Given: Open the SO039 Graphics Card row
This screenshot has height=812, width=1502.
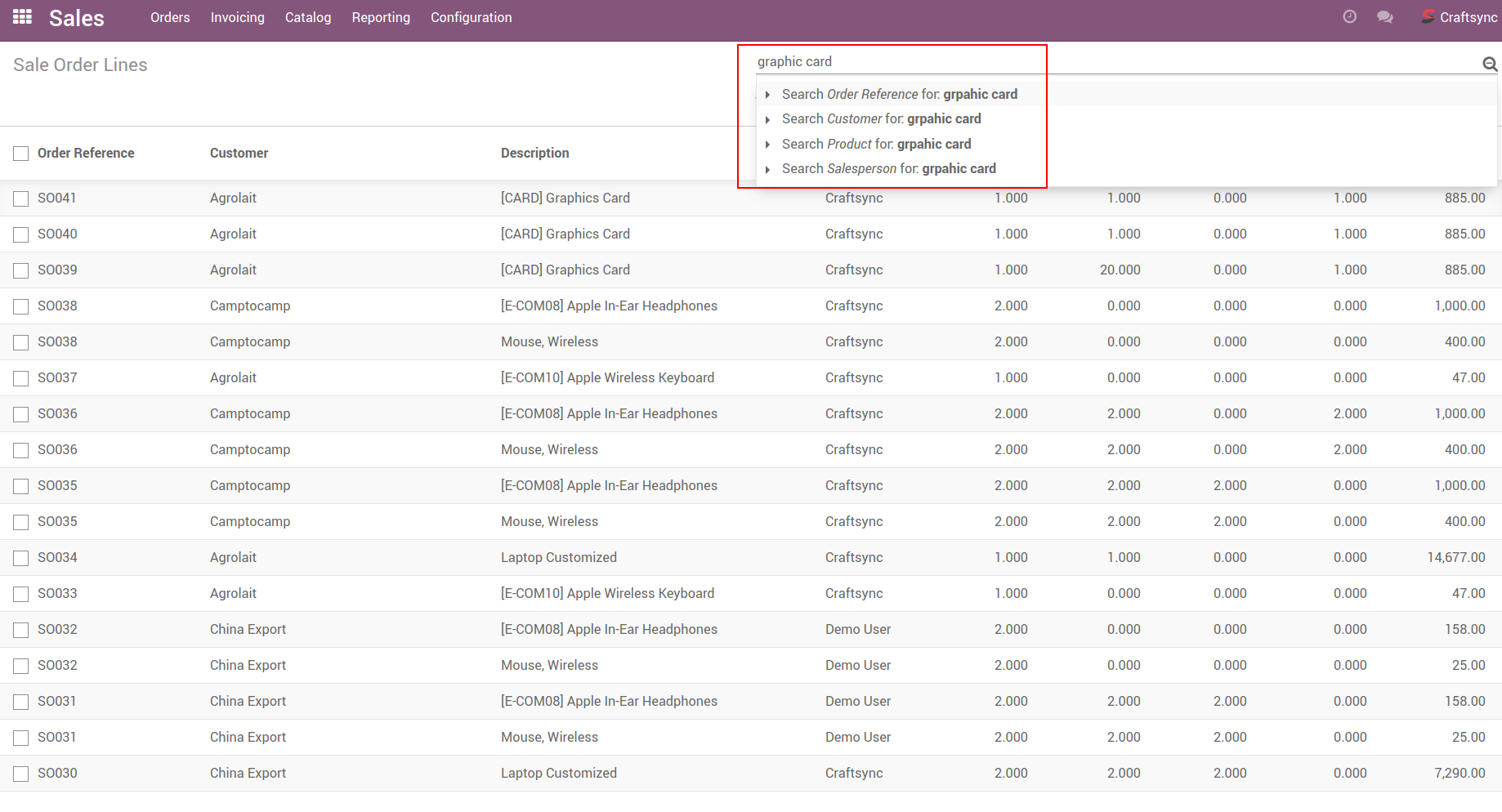Looking at the screenshot, I should 565,270.
